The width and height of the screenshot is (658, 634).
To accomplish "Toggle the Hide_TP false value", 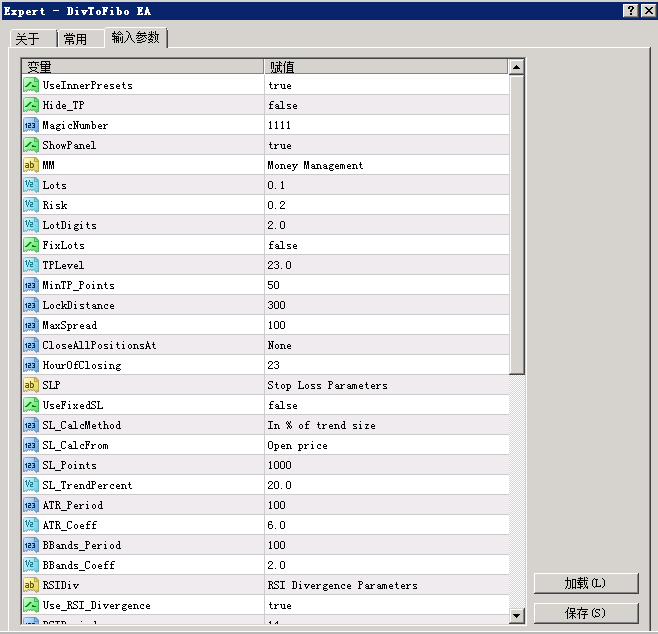I will pos(386,105).
